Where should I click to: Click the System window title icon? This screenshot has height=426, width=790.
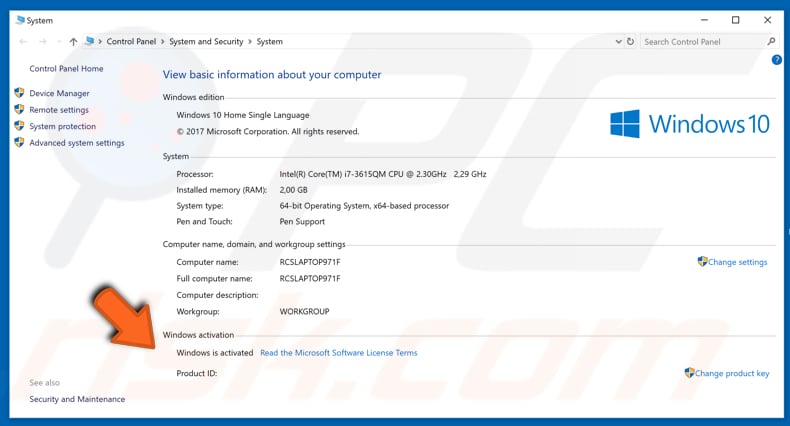(x=20, y=20)
